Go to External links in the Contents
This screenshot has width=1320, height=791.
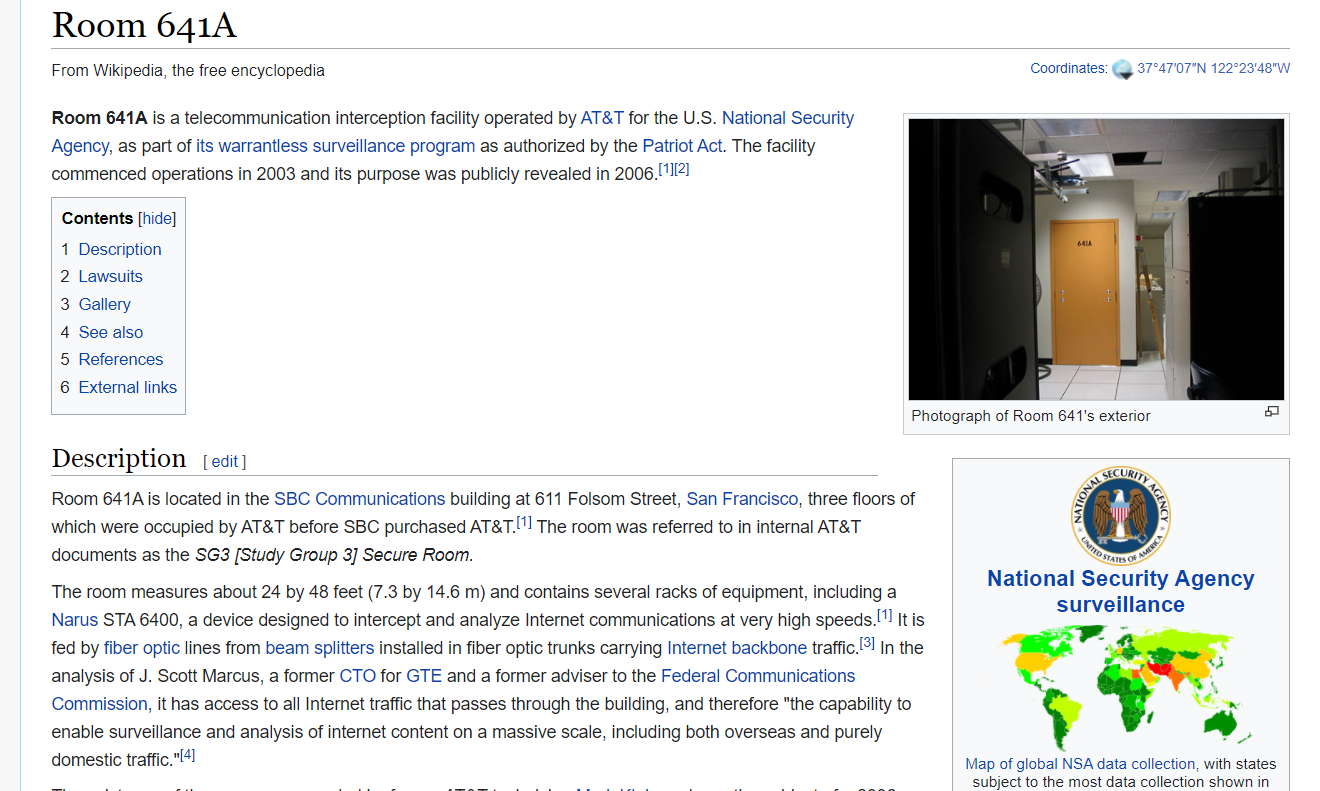coord(128,387)
